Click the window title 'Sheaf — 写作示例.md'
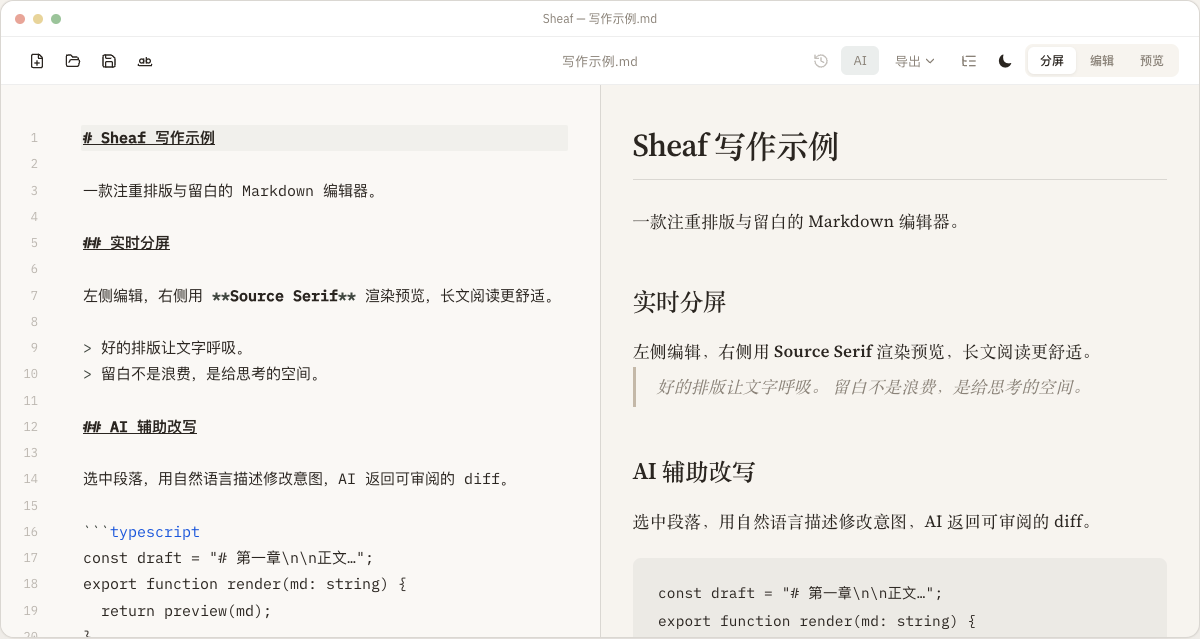 (x=600, y=19)
